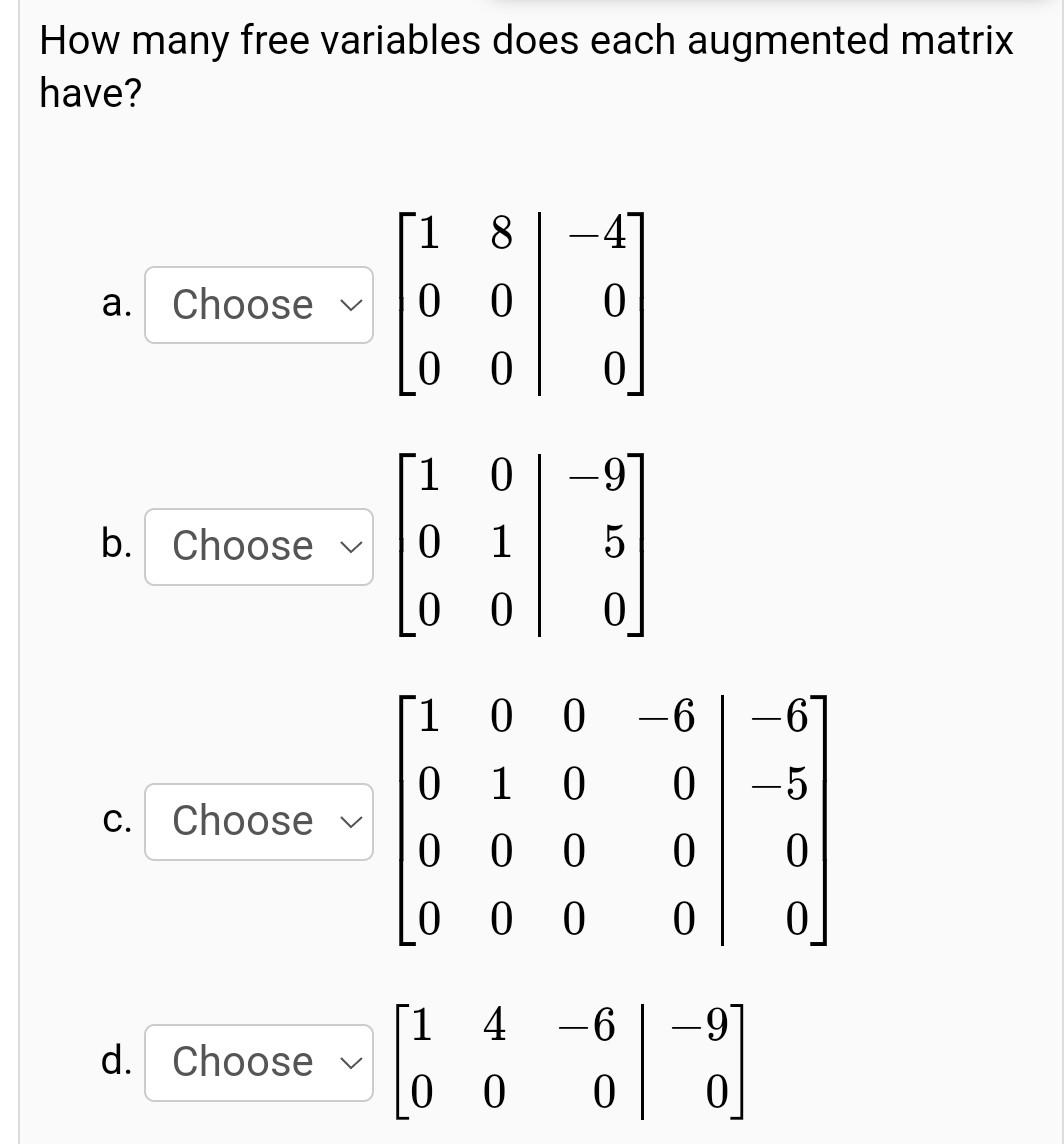The width and height of the screenshot is (1064, 1144).
Task: Open the Choose dropdown for part d
Action: [258, 1062]
